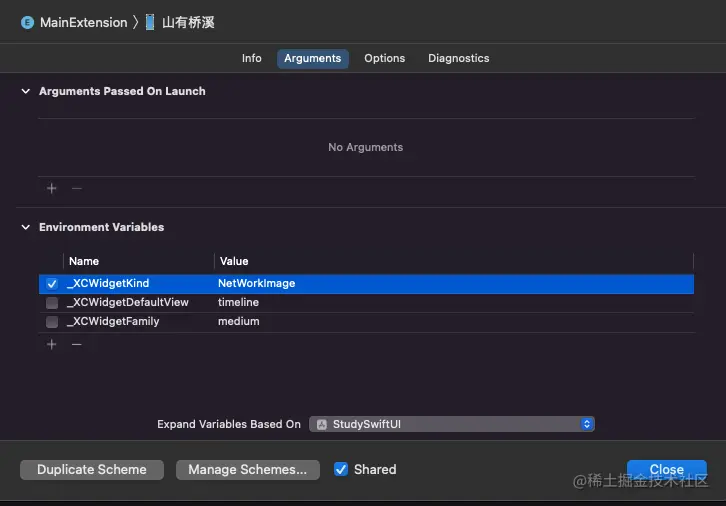Click the StudySwiftUI app icon in dropdown

[322, 425]
